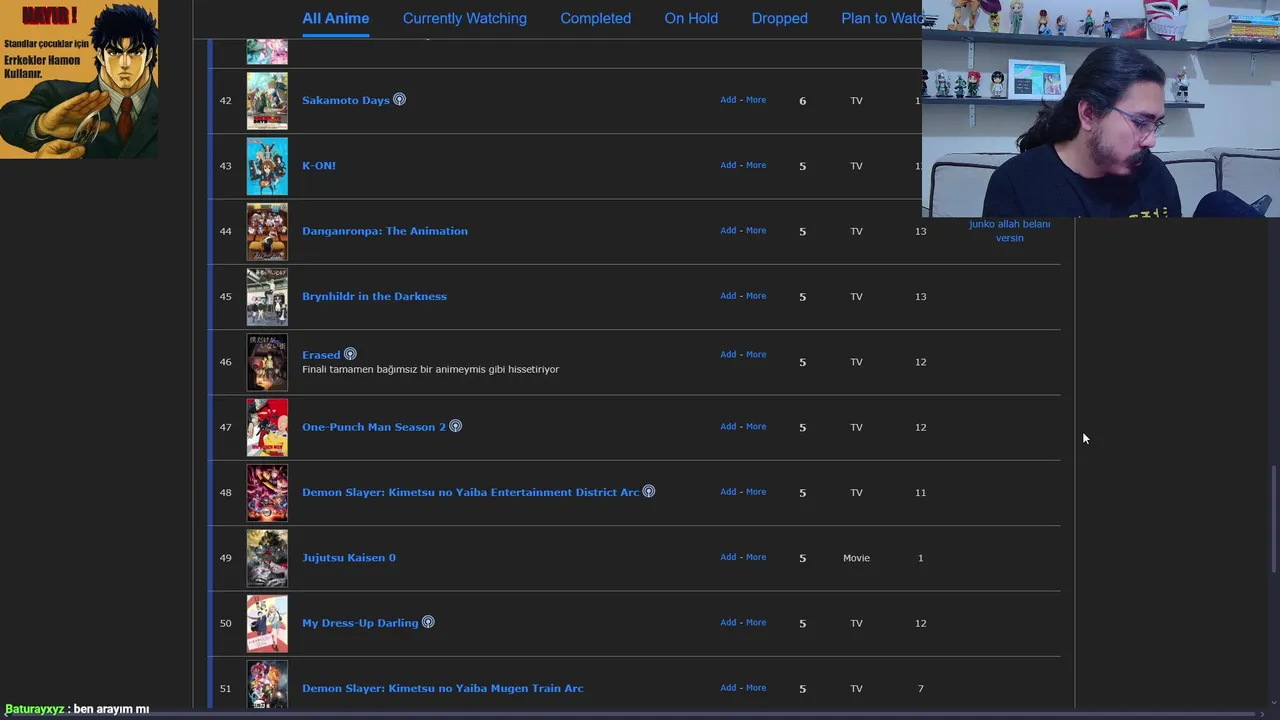The width and height of the screenshot is (1280, 720).
Task: Open Demon Slayer Entertainment District Arc link
Action: [x=470, y=492]
